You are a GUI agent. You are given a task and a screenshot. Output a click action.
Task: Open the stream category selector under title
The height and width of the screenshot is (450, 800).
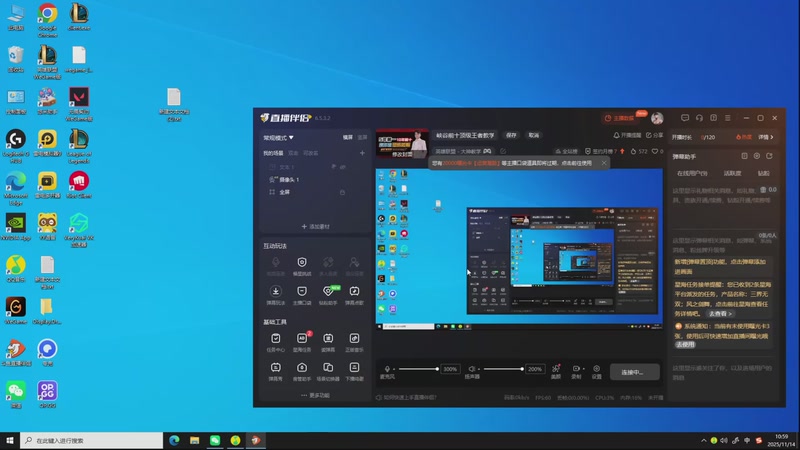tap(463, 151)
